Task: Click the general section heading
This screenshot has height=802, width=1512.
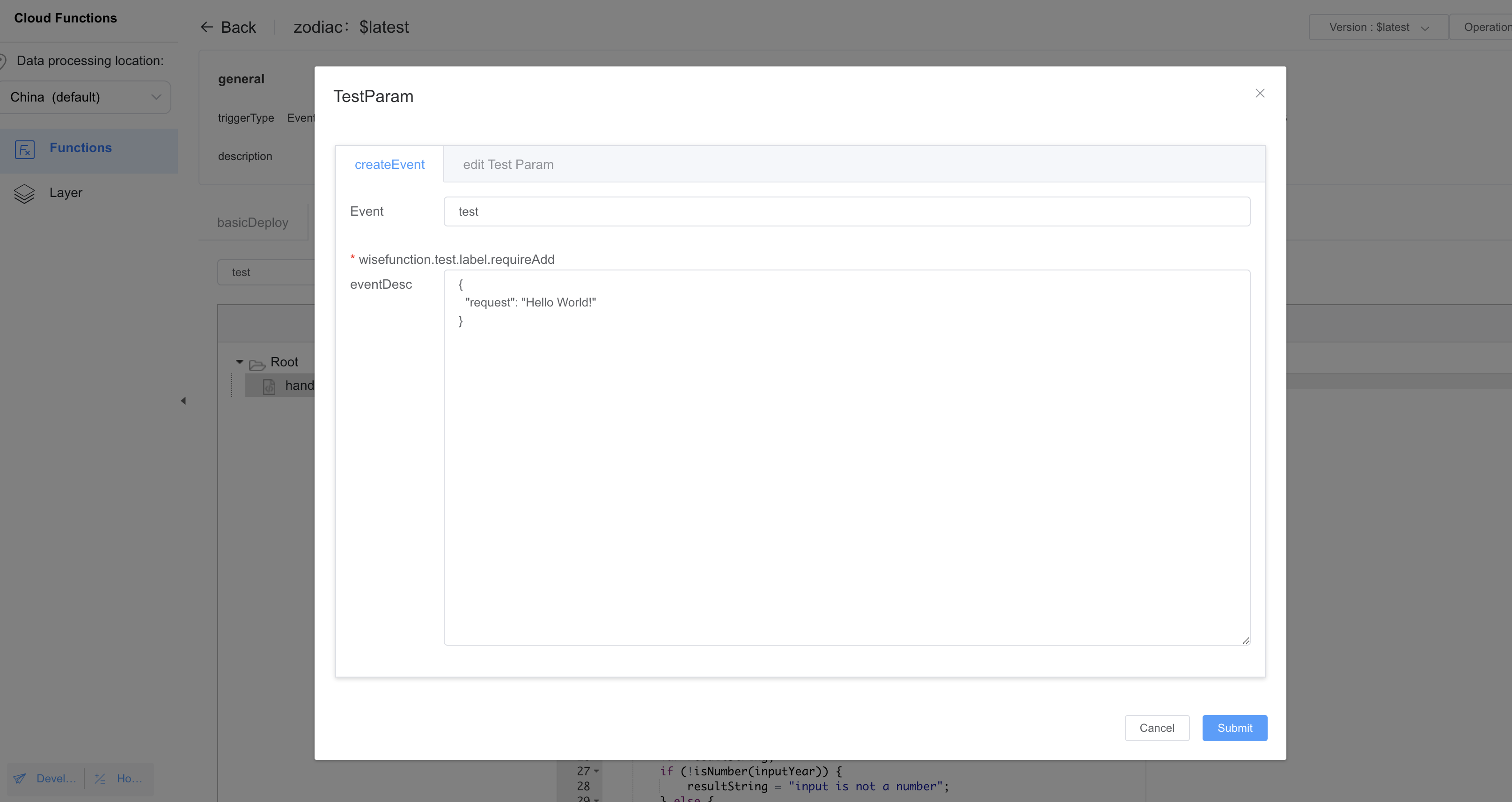Action: (241, 79)
